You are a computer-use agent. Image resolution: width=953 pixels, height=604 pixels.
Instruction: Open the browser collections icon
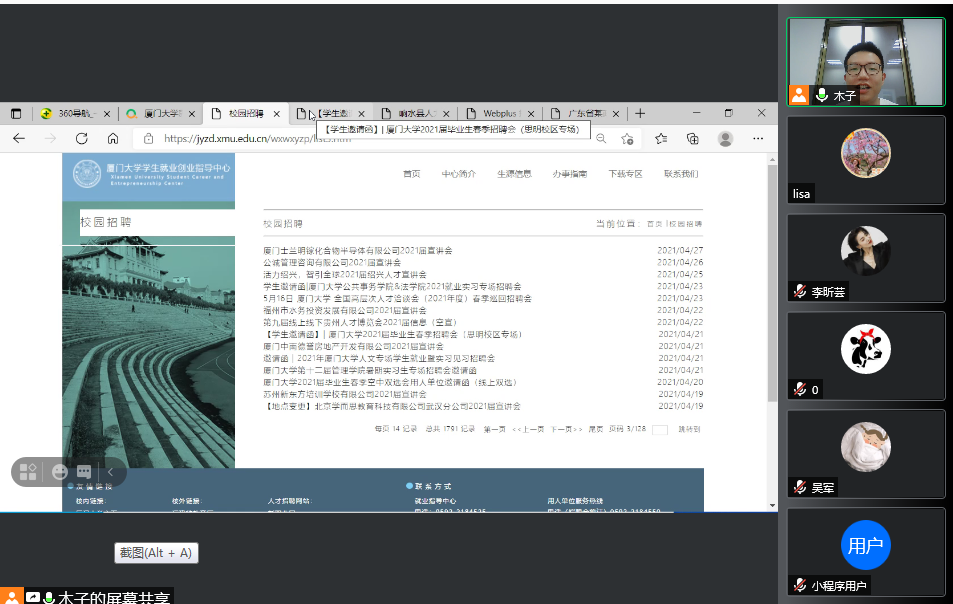coord(692,139)
